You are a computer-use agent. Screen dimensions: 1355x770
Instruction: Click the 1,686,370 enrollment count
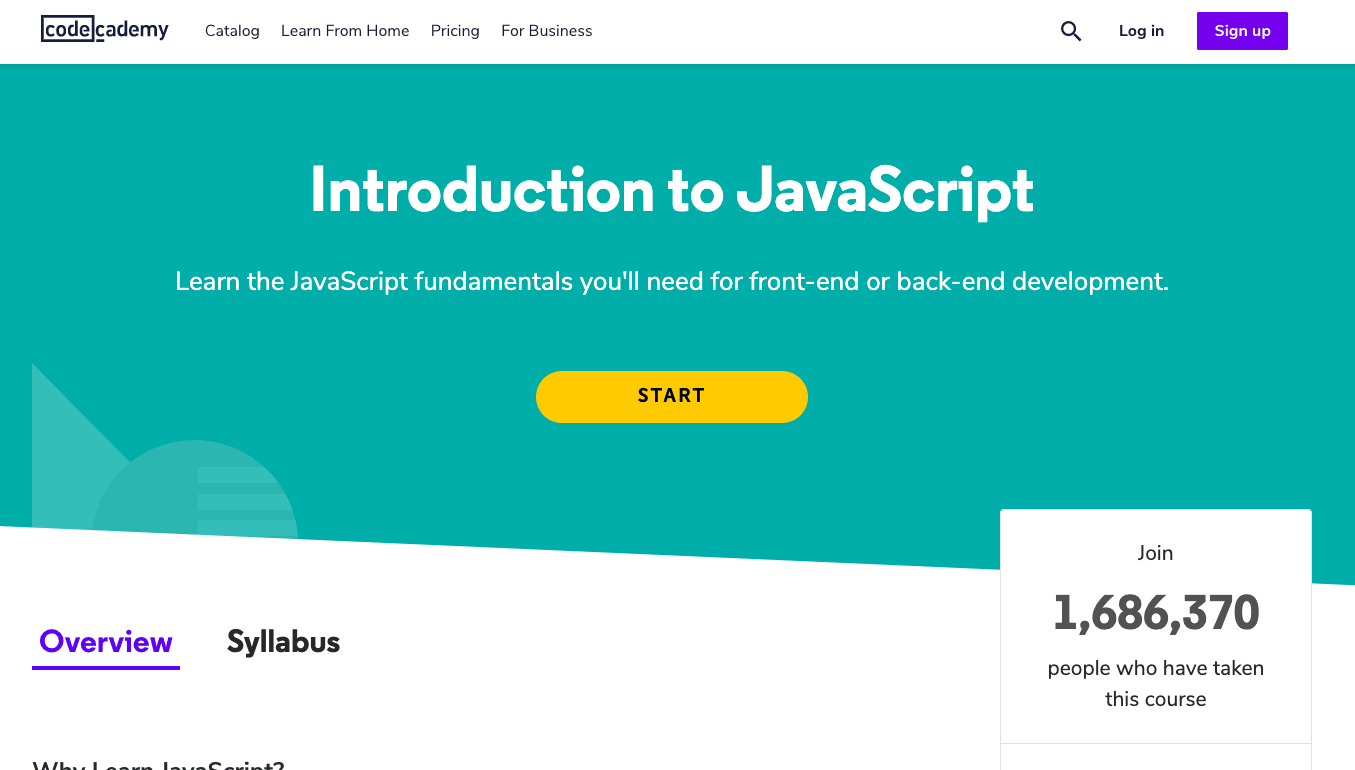click(1155, 612)
